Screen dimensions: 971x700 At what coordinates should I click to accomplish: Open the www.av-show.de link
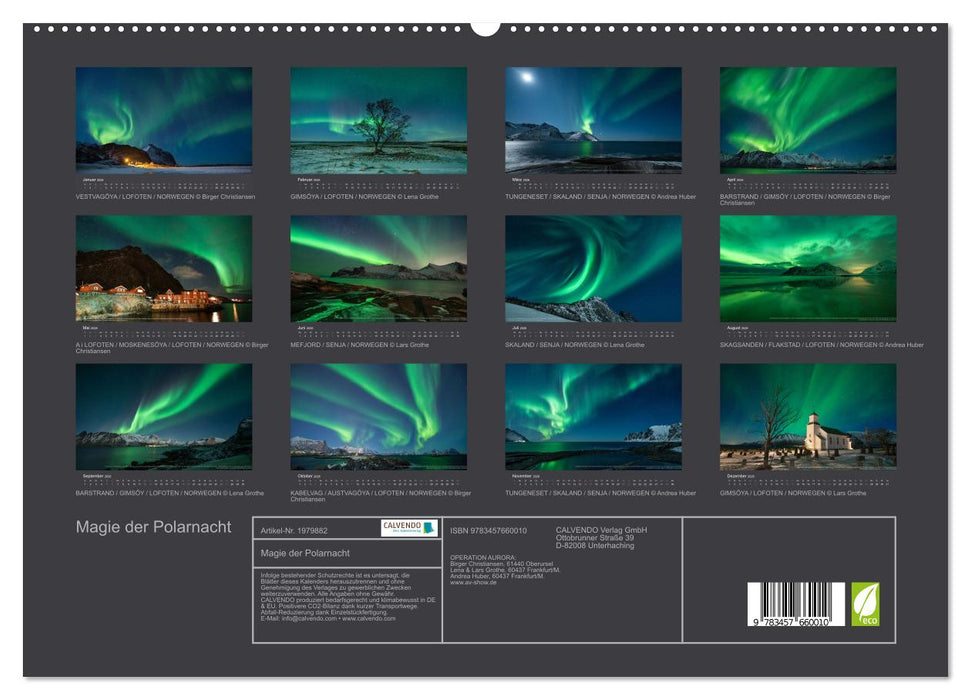point(472,583)
